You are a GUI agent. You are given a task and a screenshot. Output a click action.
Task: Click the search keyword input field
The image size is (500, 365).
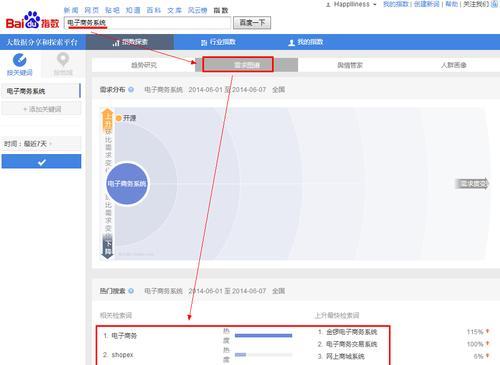(x=147, y=23)
